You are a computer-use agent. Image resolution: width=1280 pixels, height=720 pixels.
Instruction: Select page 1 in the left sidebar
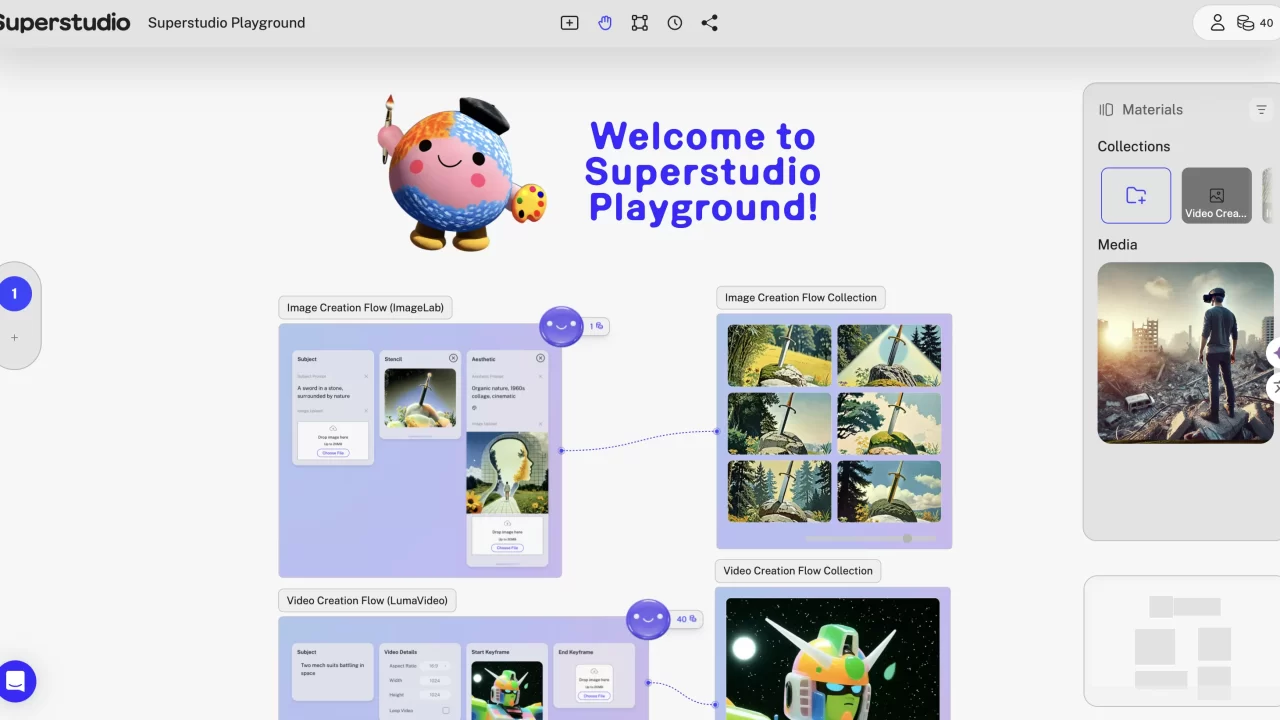15,294
